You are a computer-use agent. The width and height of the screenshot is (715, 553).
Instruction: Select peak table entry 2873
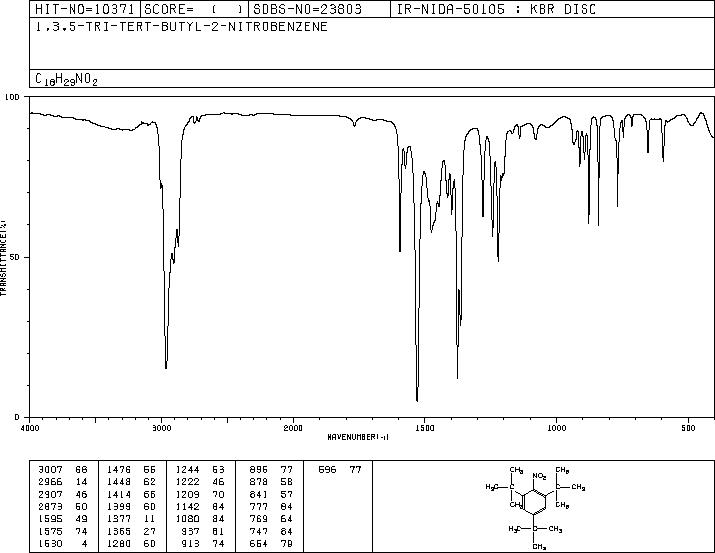51,506
